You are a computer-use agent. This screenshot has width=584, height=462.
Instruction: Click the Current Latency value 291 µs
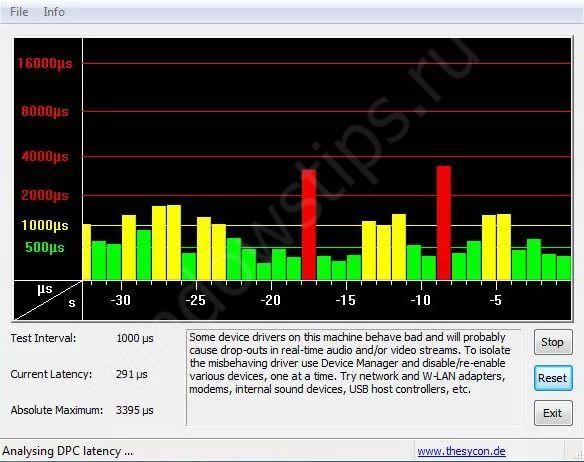[132, 374]
